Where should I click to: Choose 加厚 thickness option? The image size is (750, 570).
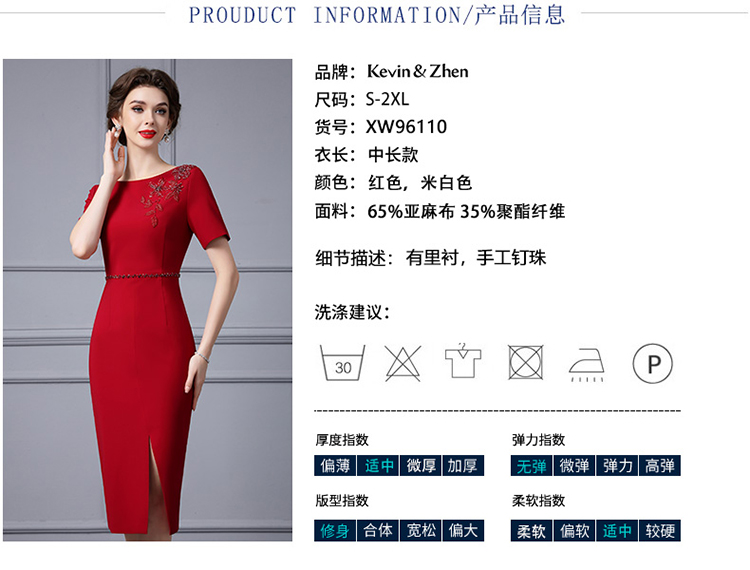(463, 465)
